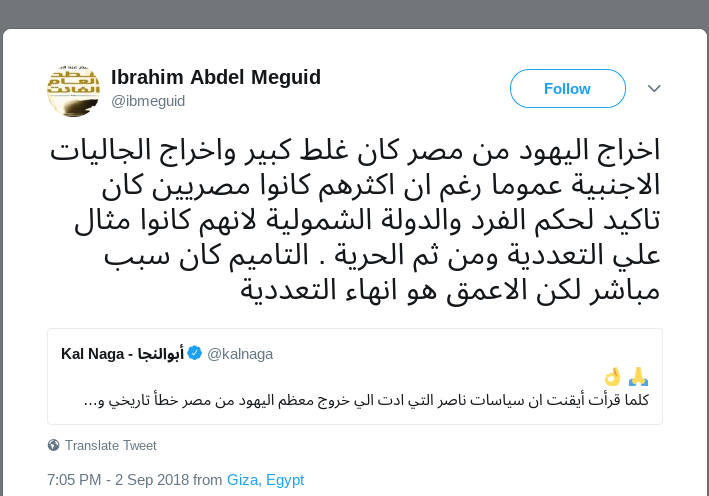709x496 pixels.
Task: Select the @kalnaga handle
Action: pyautogui.click(x=240, y=354)
